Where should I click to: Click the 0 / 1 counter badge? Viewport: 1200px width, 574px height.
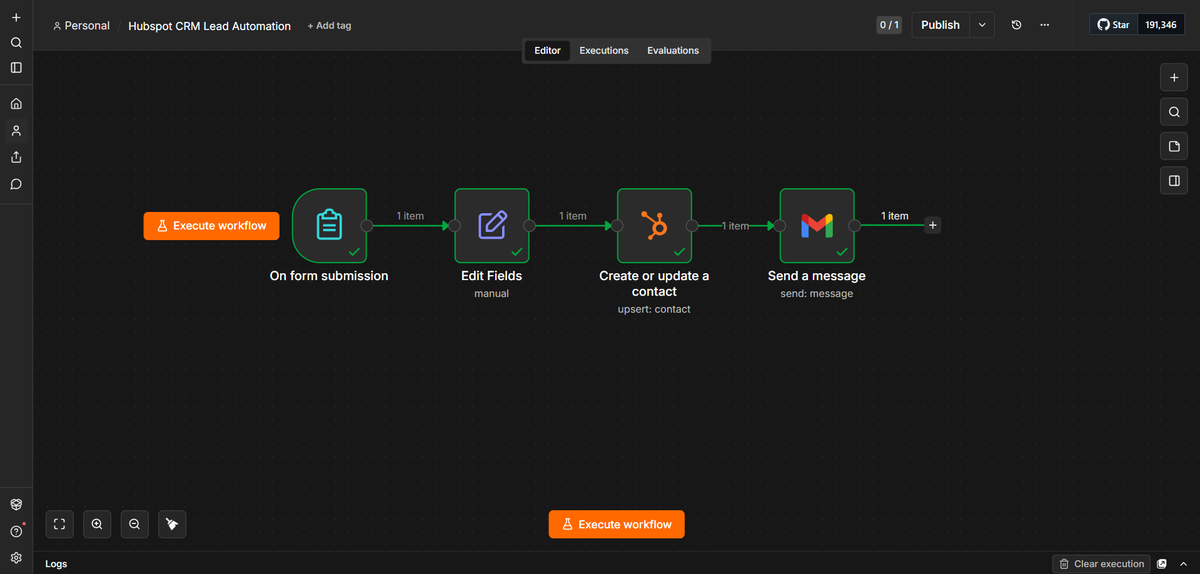click(x=889, y=25)
